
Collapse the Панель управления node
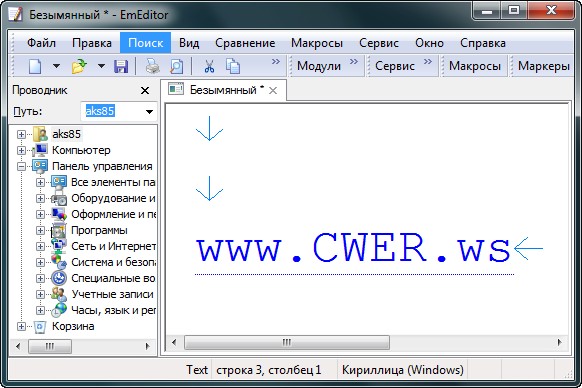pyautogui.click(x=22, y=166)
